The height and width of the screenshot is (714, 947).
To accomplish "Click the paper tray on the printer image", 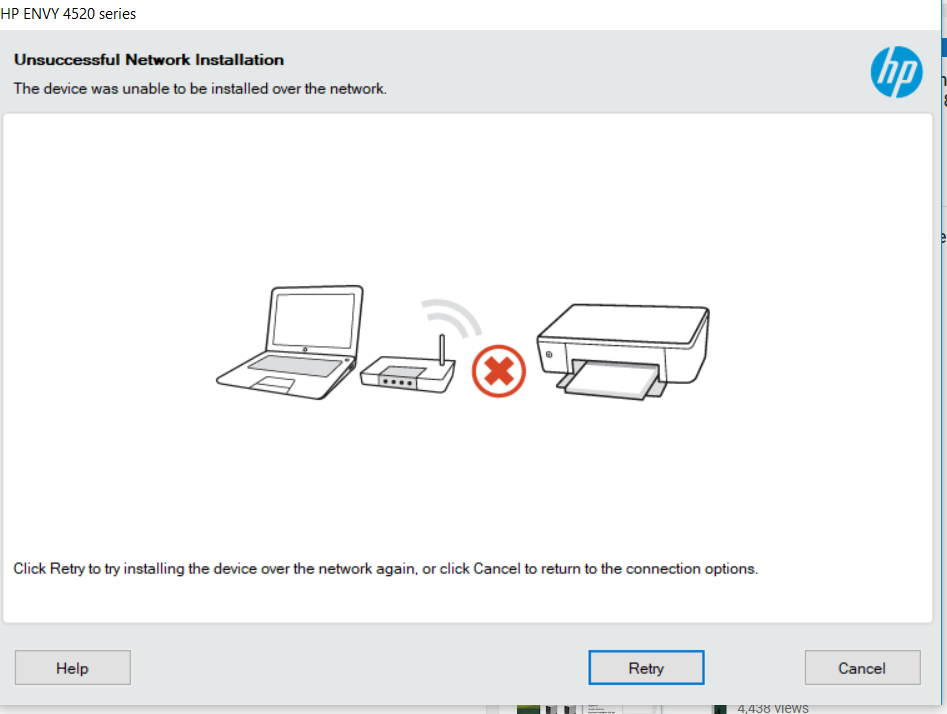I will (x=612, y=380).
